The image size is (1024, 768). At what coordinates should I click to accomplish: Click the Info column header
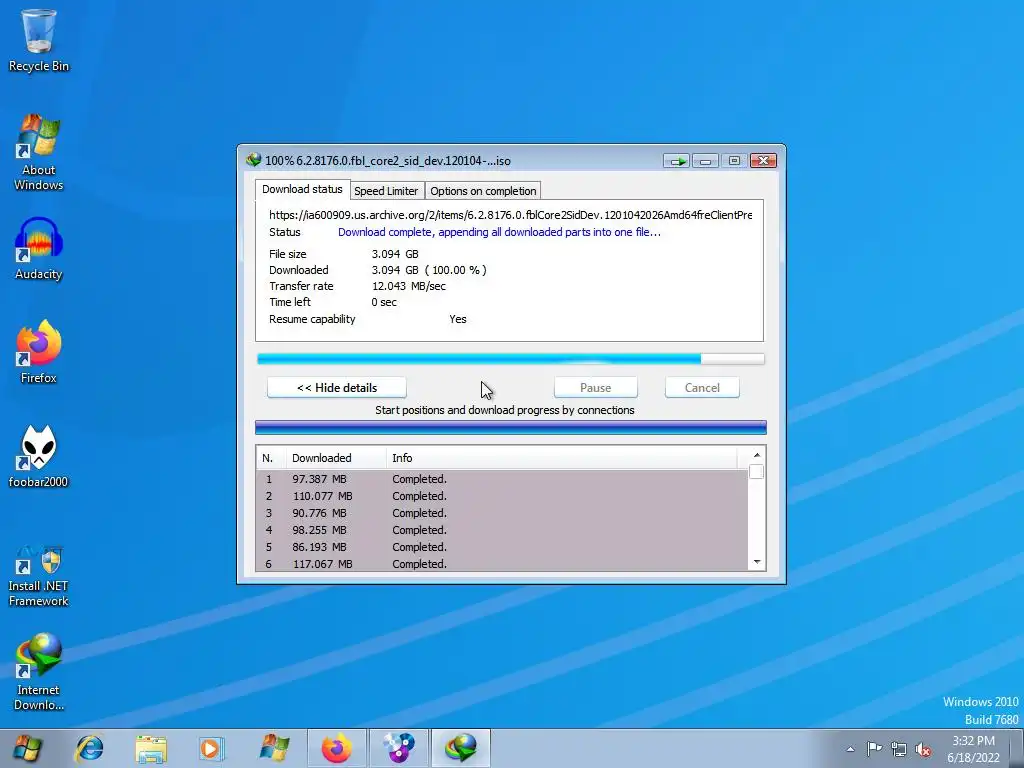point(562,458)
